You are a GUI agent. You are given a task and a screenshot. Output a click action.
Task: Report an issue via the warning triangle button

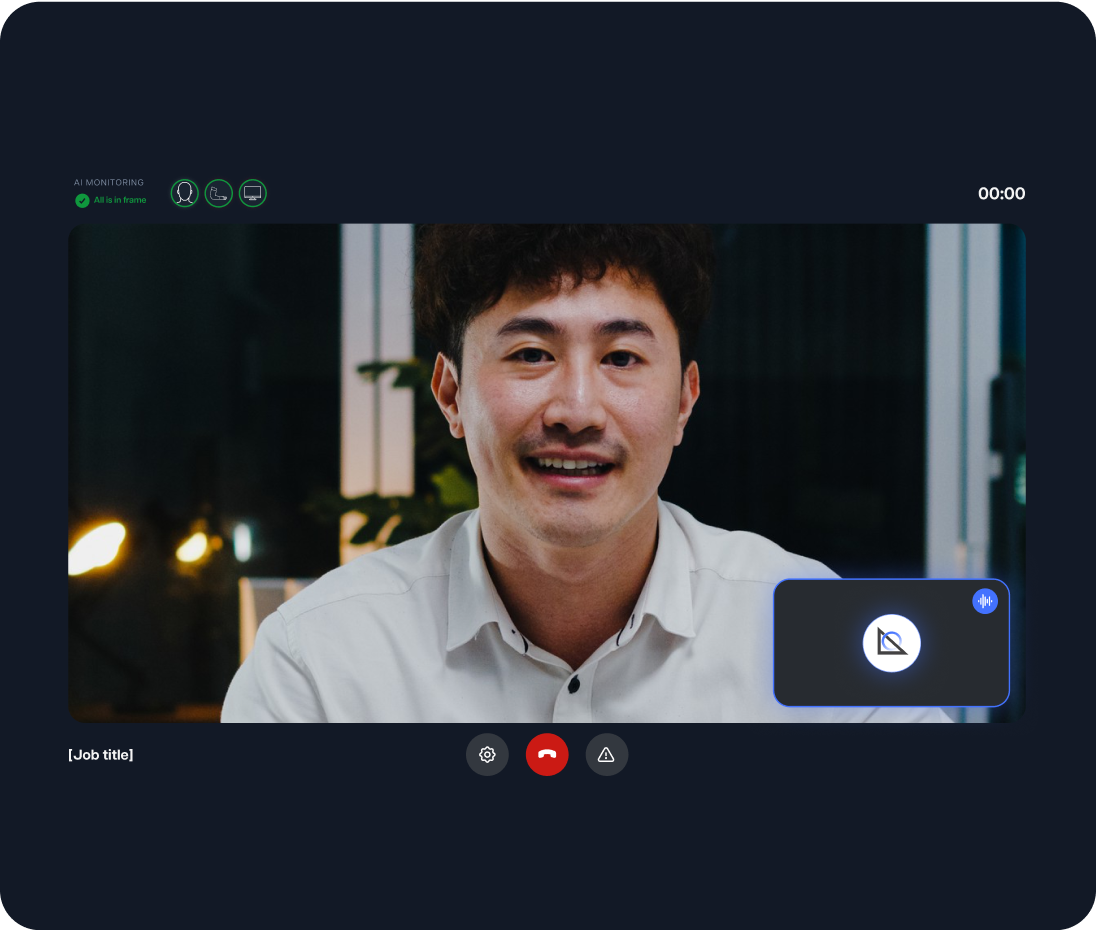(x=606, y=755)
